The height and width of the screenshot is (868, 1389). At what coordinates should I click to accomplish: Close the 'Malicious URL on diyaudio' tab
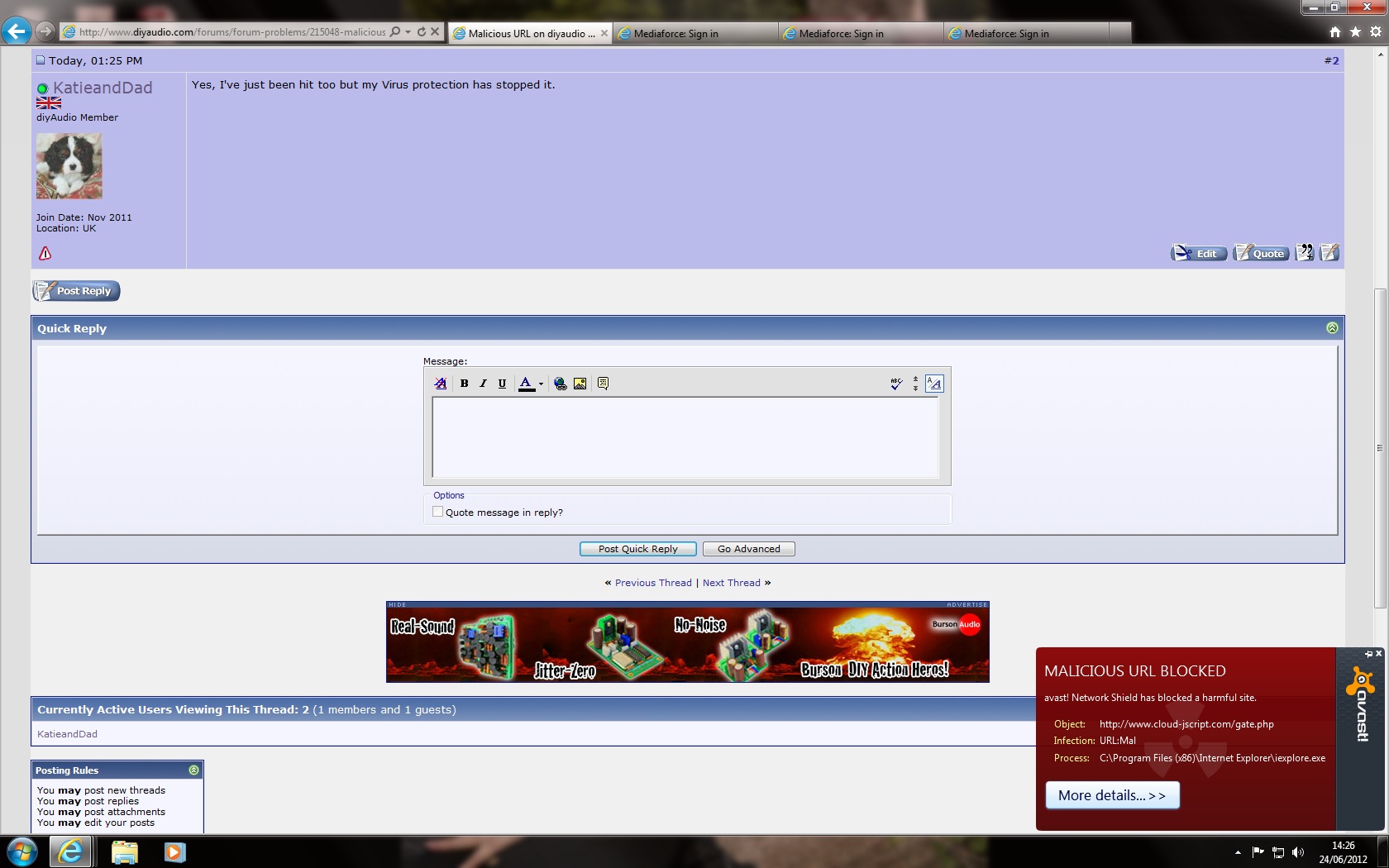point(604,33)
